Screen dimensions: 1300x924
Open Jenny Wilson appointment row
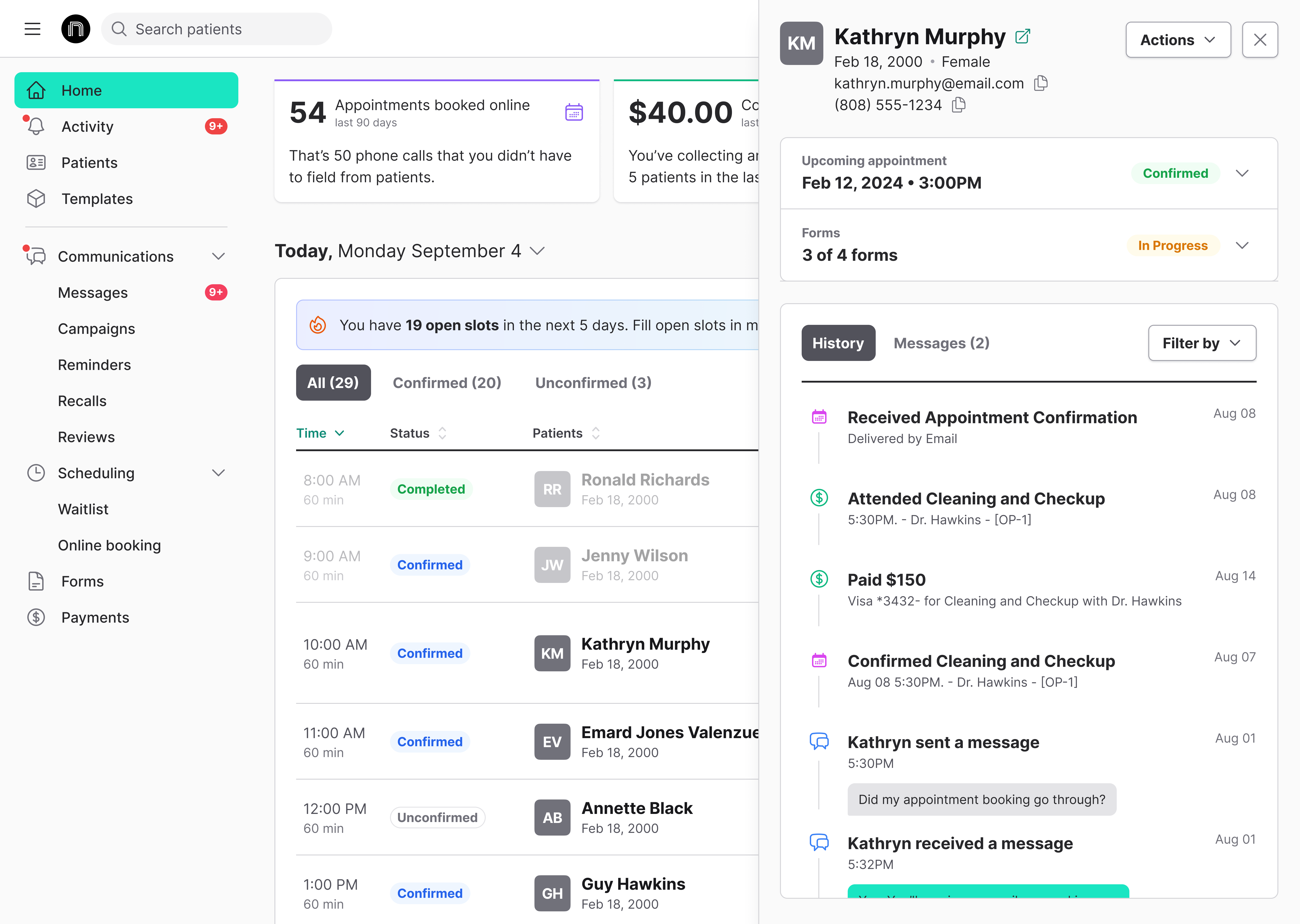[x=527, y=564]
